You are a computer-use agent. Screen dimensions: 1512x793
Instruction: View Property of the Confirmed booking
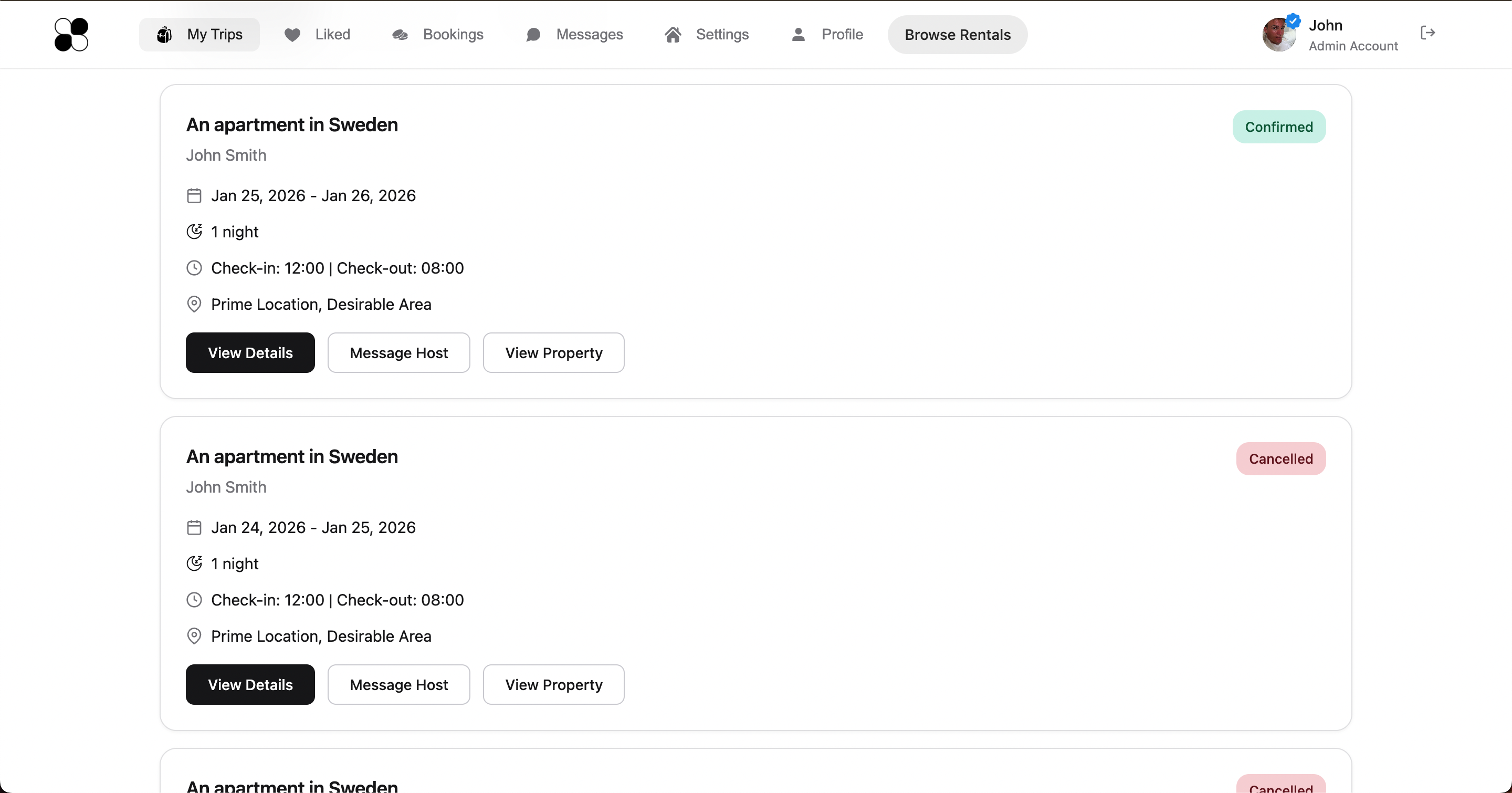tap(553, 353)
